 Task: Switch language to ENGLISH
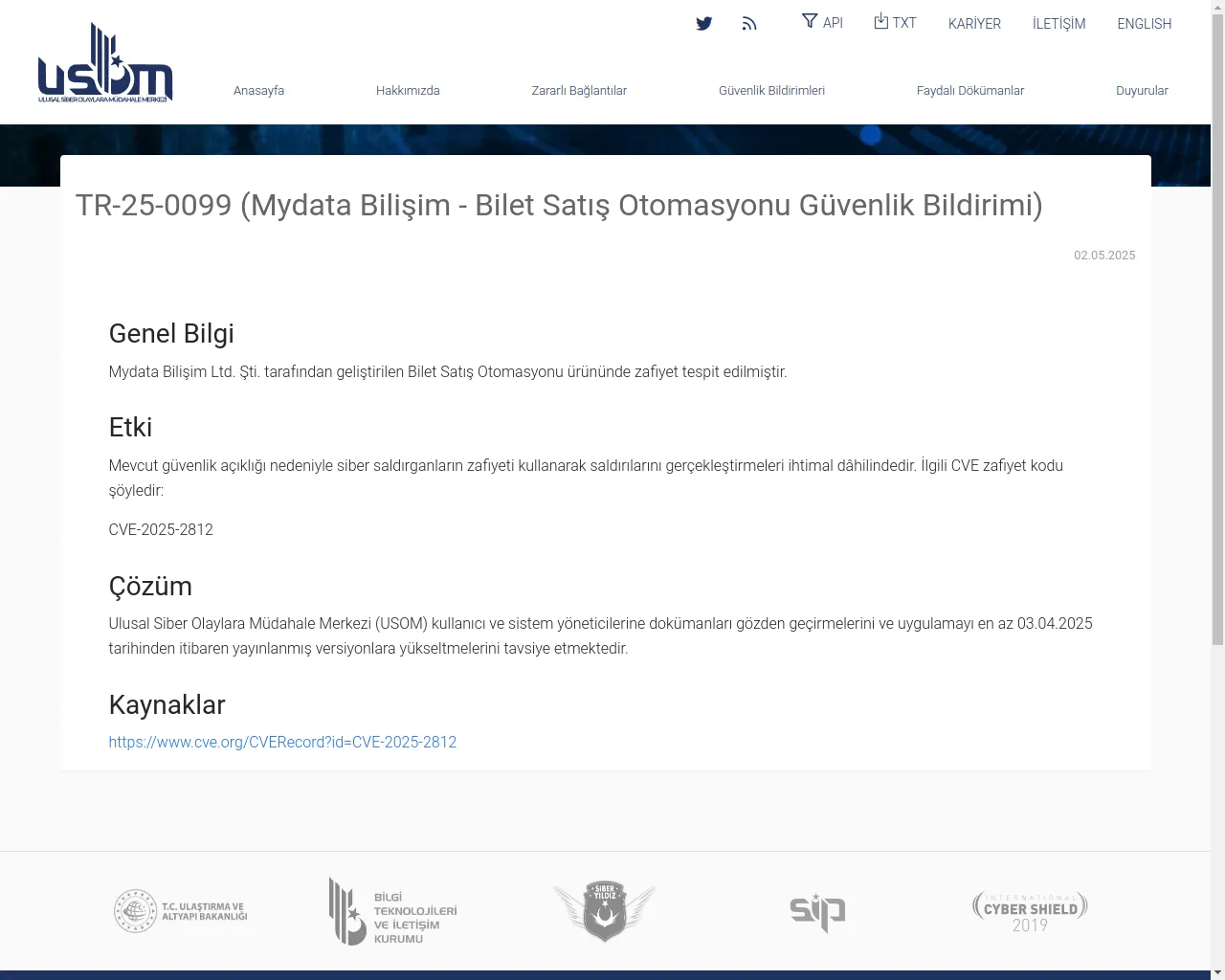tap(1145, 24)
